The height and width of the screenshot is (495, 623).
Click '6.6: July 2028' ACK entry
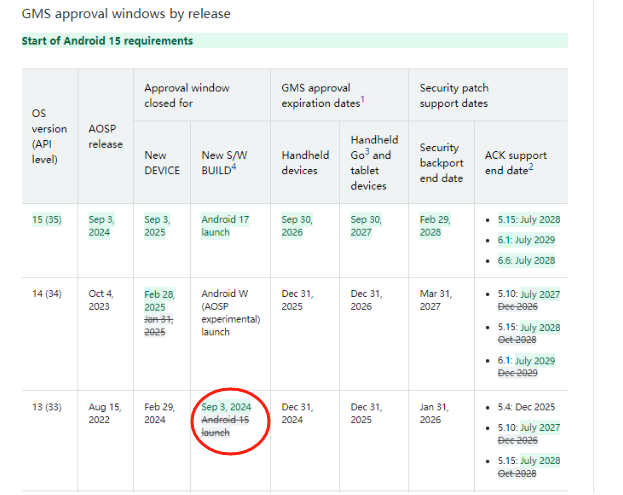click(526, 261)
